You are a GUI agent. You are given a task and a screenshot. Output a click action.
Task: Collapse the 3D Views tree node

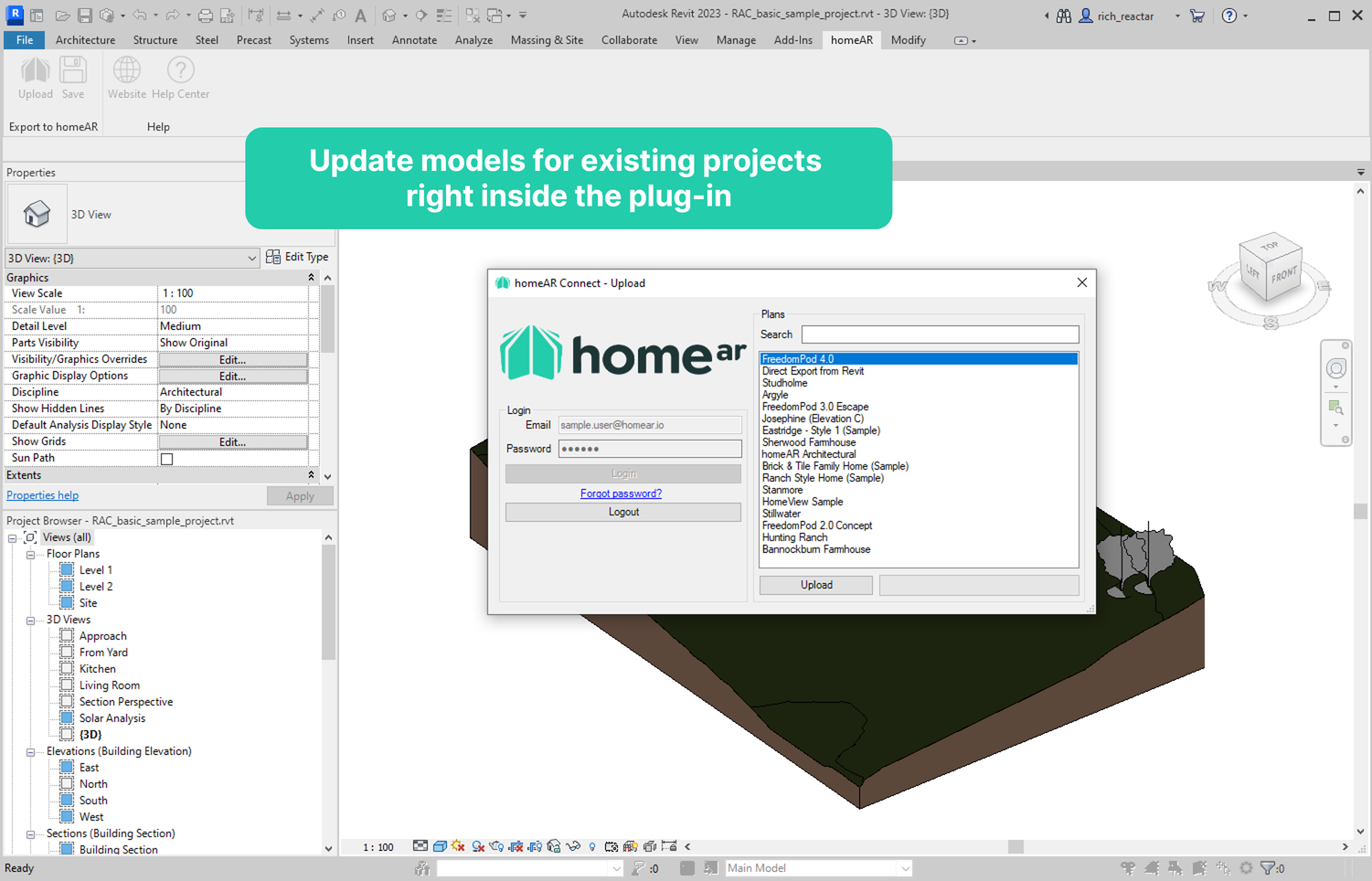(30, 621)
